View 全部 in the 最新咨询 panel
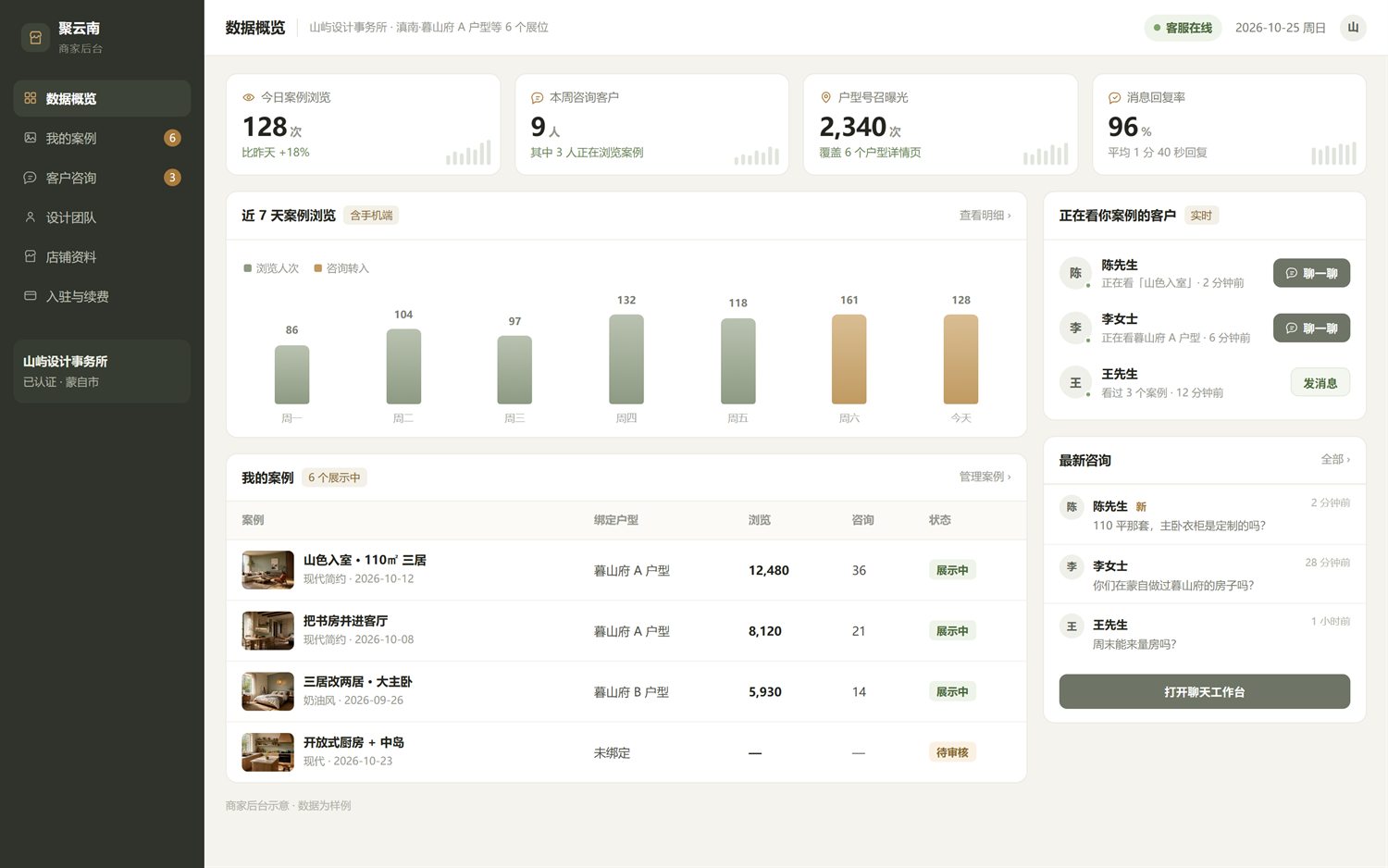This screenshot has height=868, width=1388. click(1335, 459)
